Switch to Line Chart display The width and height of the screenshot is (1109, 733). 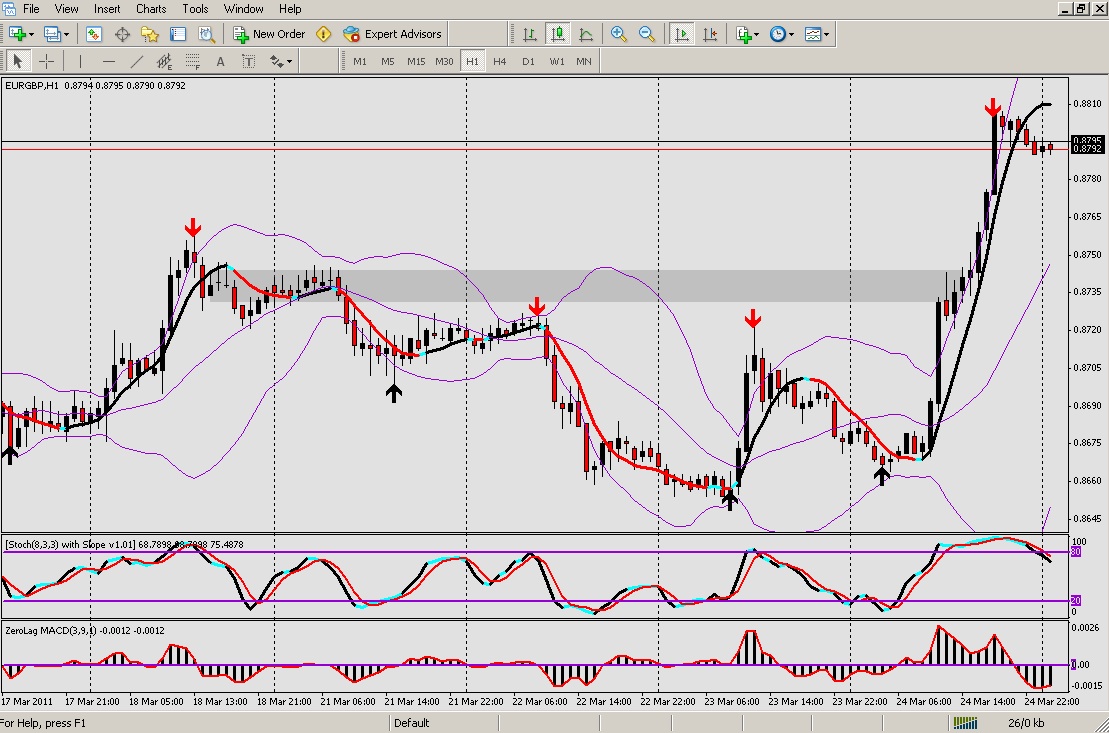pyautogui.click(x=586, y=34)
